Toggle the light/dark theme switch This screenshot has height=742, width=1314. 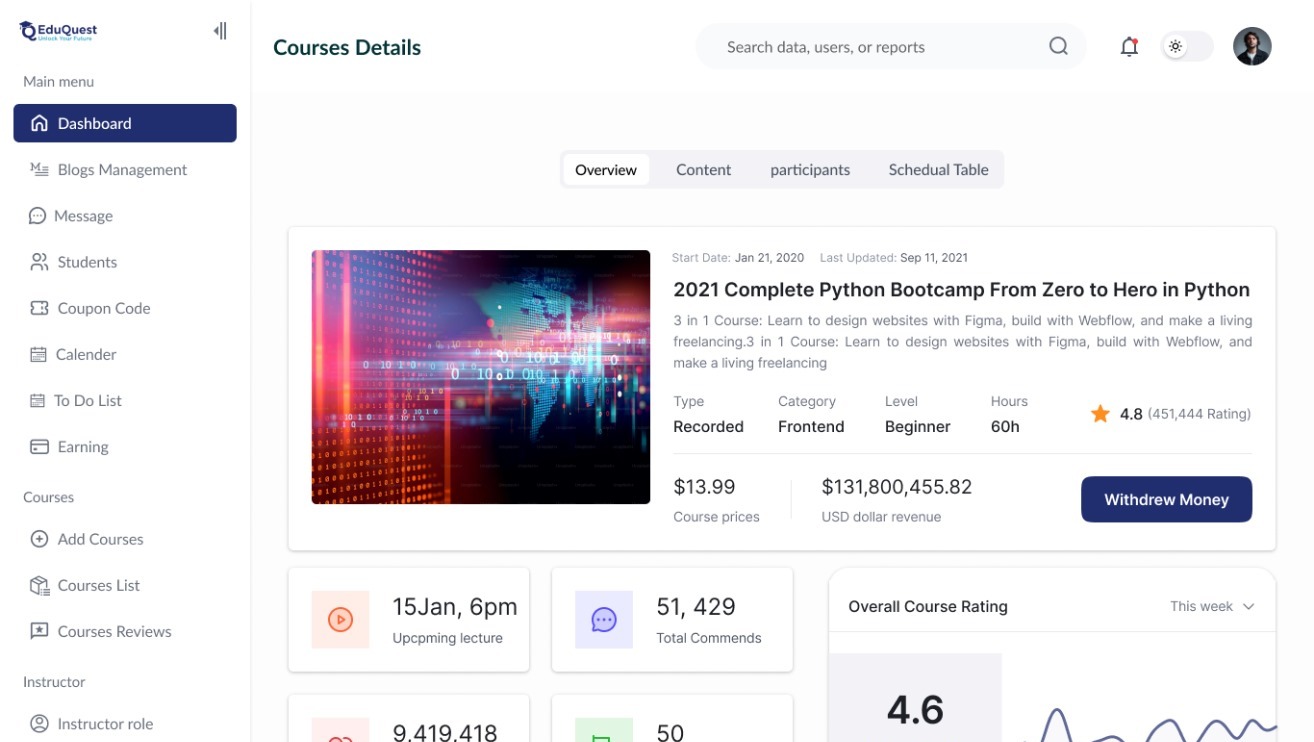click(x=1187, y=47)
